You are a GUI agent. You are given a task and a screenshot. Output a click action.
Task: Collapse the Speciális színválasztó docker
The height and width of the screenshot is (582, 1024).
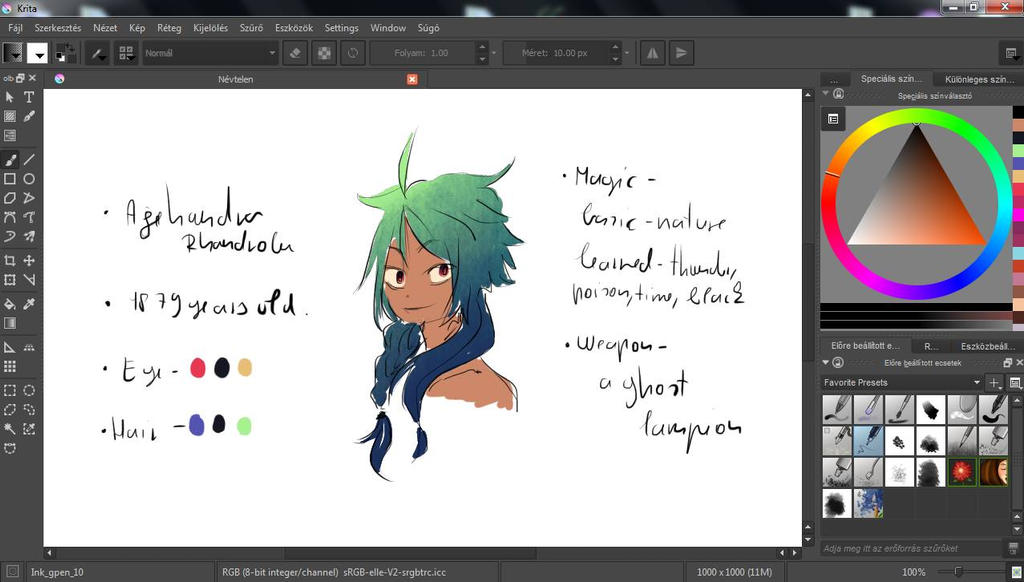point(825,94)
